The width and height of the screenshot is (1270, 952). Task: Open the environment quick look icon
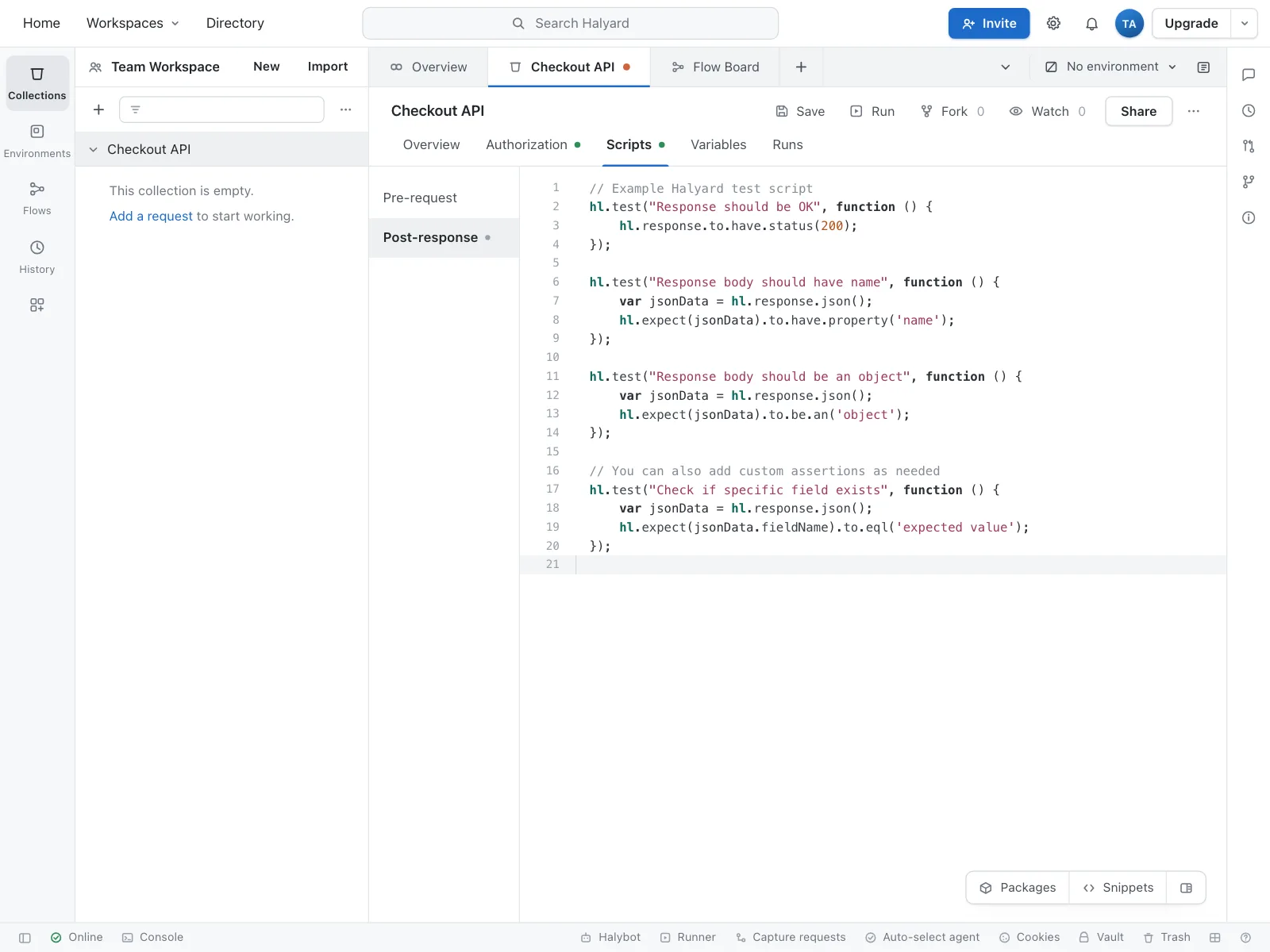(x=1203, y=67)
